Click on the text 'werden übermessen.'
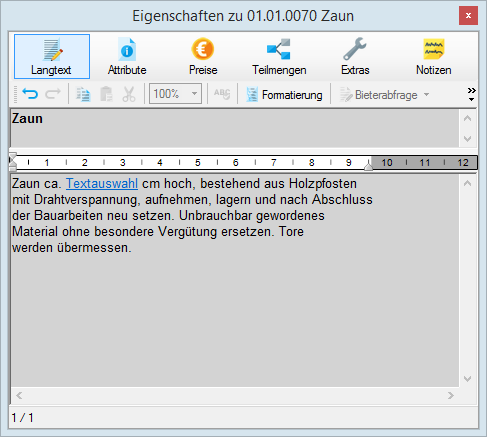 72,248
